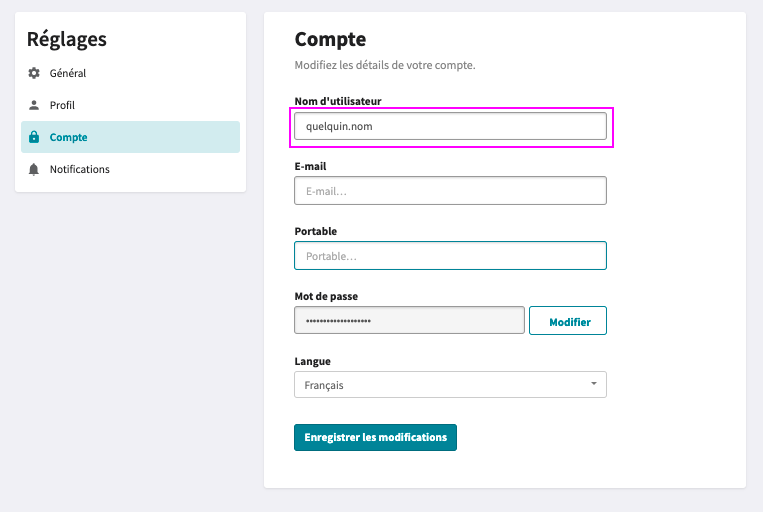Click the Compte page heading
The image size is (763, 512).
tap(330, 39)
